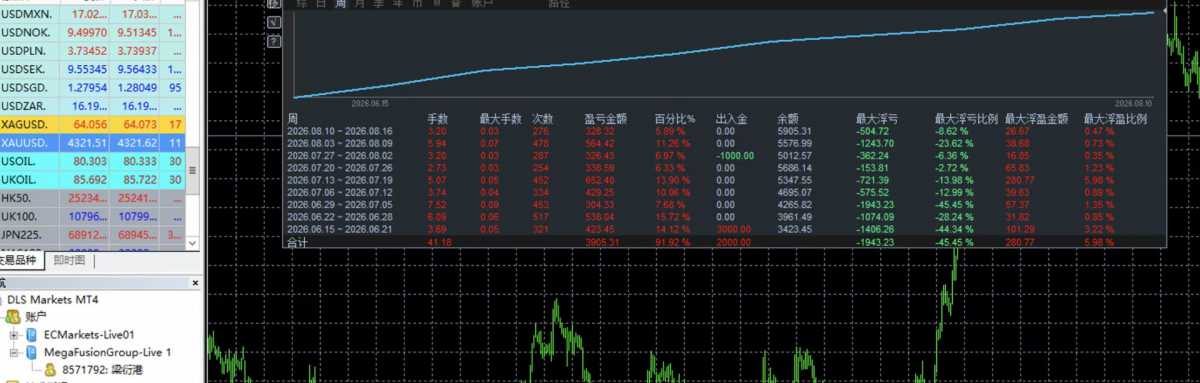The height and width of the screenshot is (383, 1200).
Task: Collapse the MegaFusionGroup-Live 1 tree node
Action: pos(14,352)
